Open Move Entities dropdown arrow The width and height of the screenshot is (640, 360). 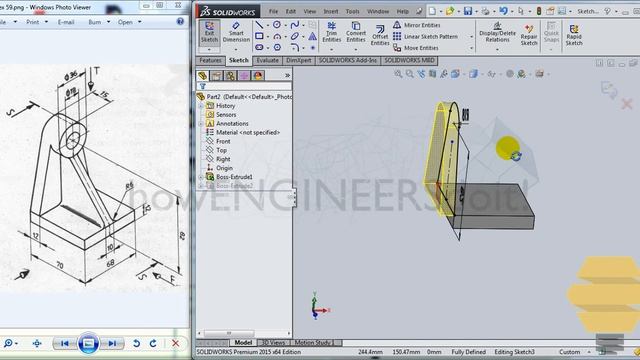tap(471, 48)
